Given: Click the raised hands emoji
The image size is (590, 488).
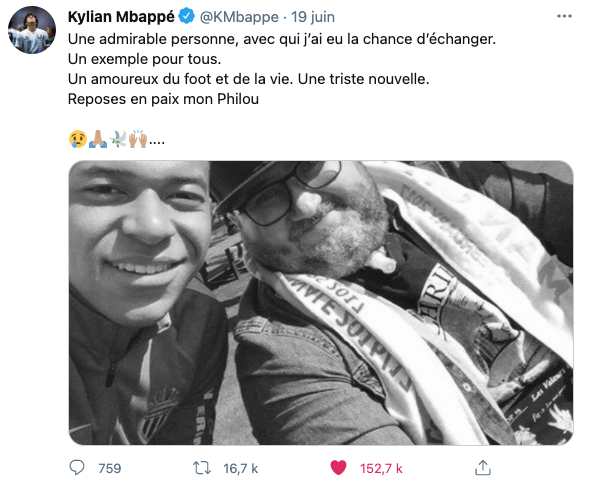Looking at the screenshot, I should 138,139.
